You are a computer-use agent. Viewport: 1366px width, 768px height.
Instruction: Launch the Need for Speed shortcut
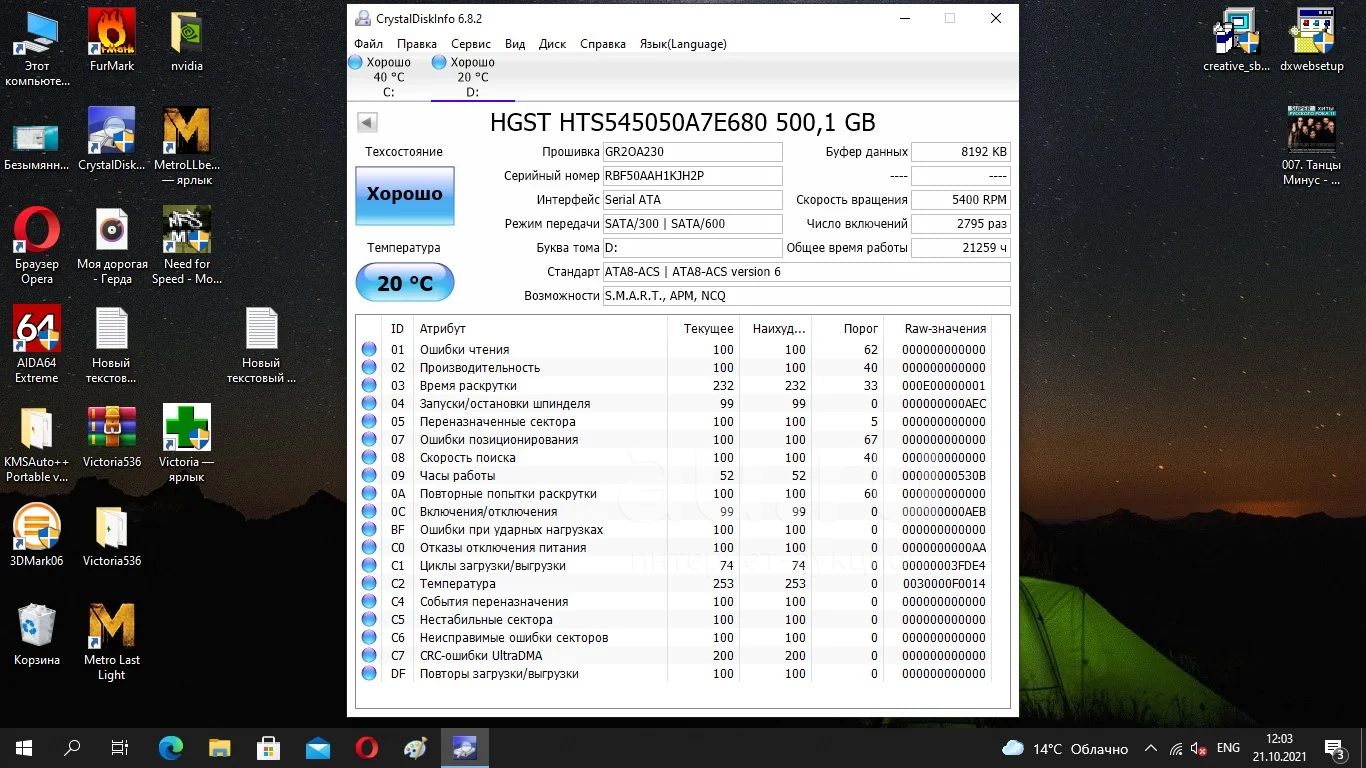(187, 246)
